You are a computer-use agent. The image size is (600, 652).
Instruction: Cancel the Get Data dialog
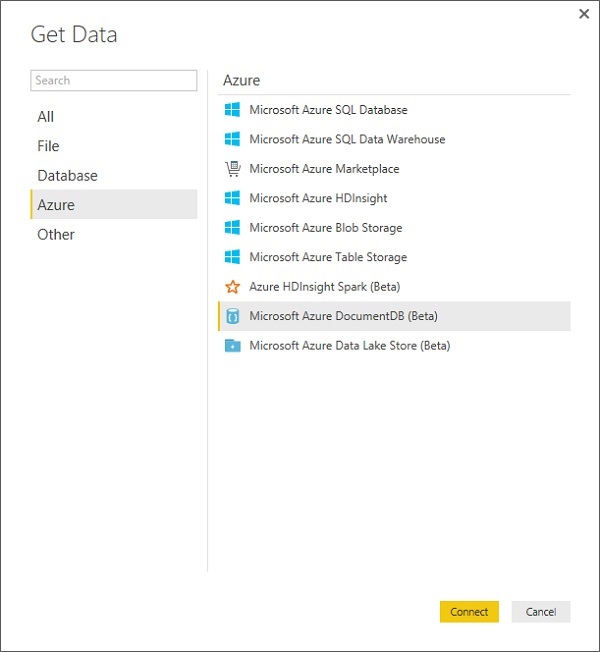tap(541, 612)
